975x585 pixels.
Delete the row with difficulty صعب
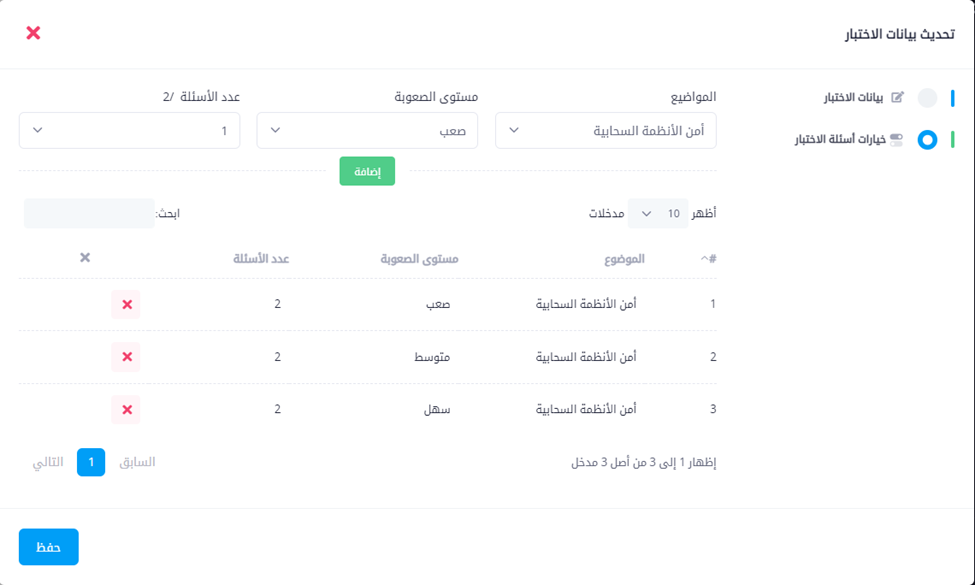126,304
